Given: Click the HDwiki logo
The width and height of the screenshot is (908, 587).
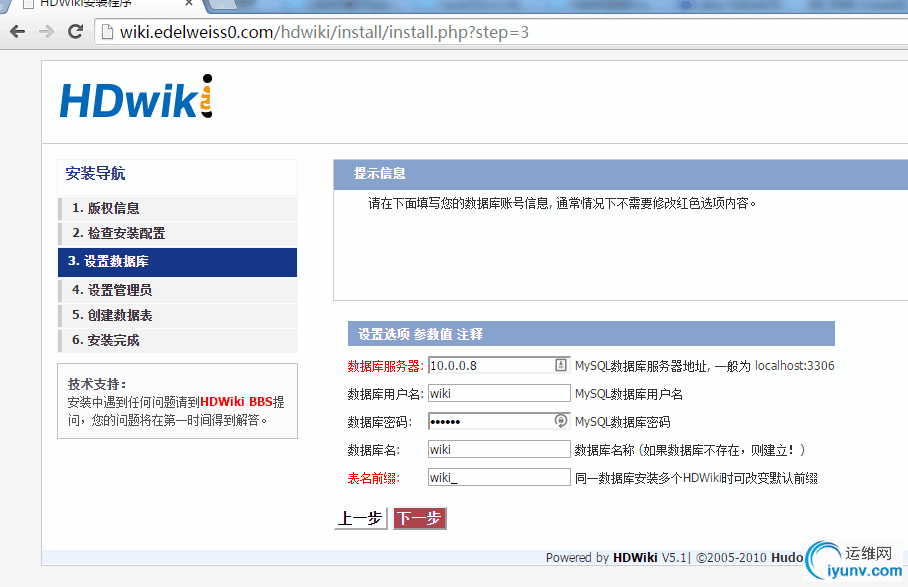Looking at the screenshot, I should click(x=137, y=97).
